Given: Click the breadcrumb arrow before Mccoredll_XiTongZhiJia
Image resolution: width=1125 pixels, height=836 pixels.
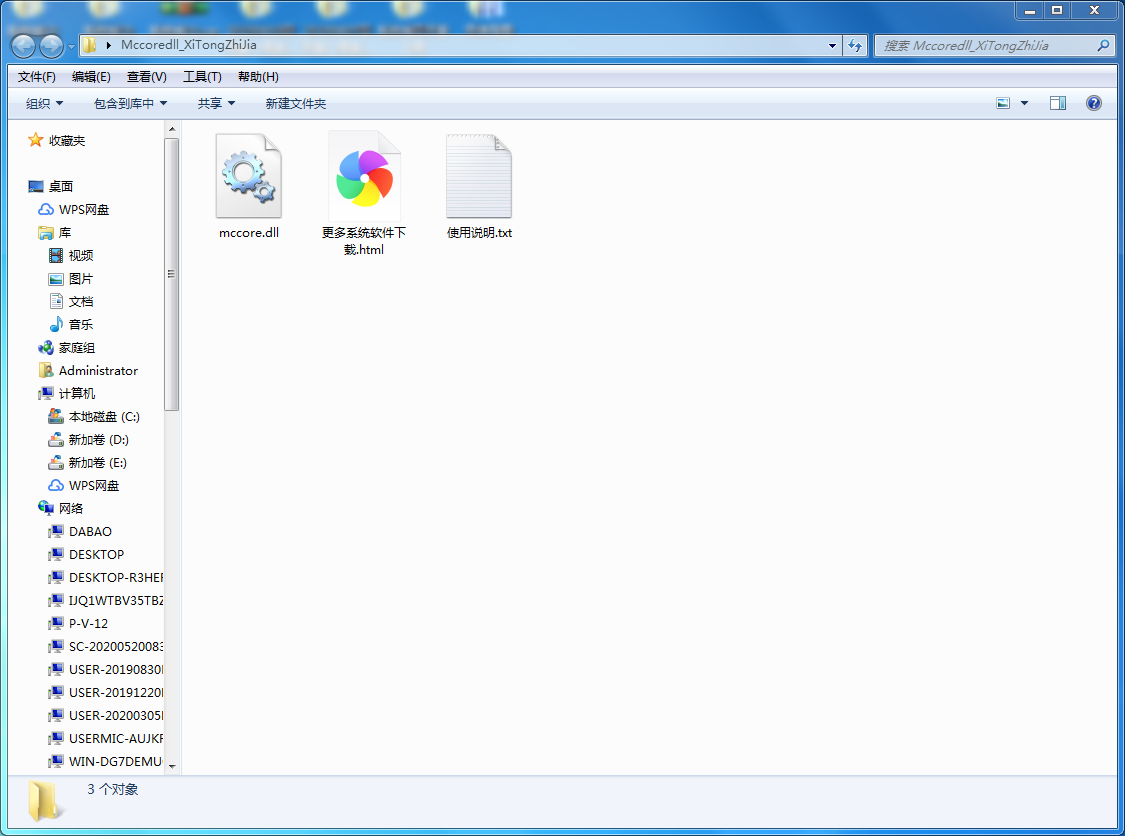Looking at the screenshot, I should point(108,45).
